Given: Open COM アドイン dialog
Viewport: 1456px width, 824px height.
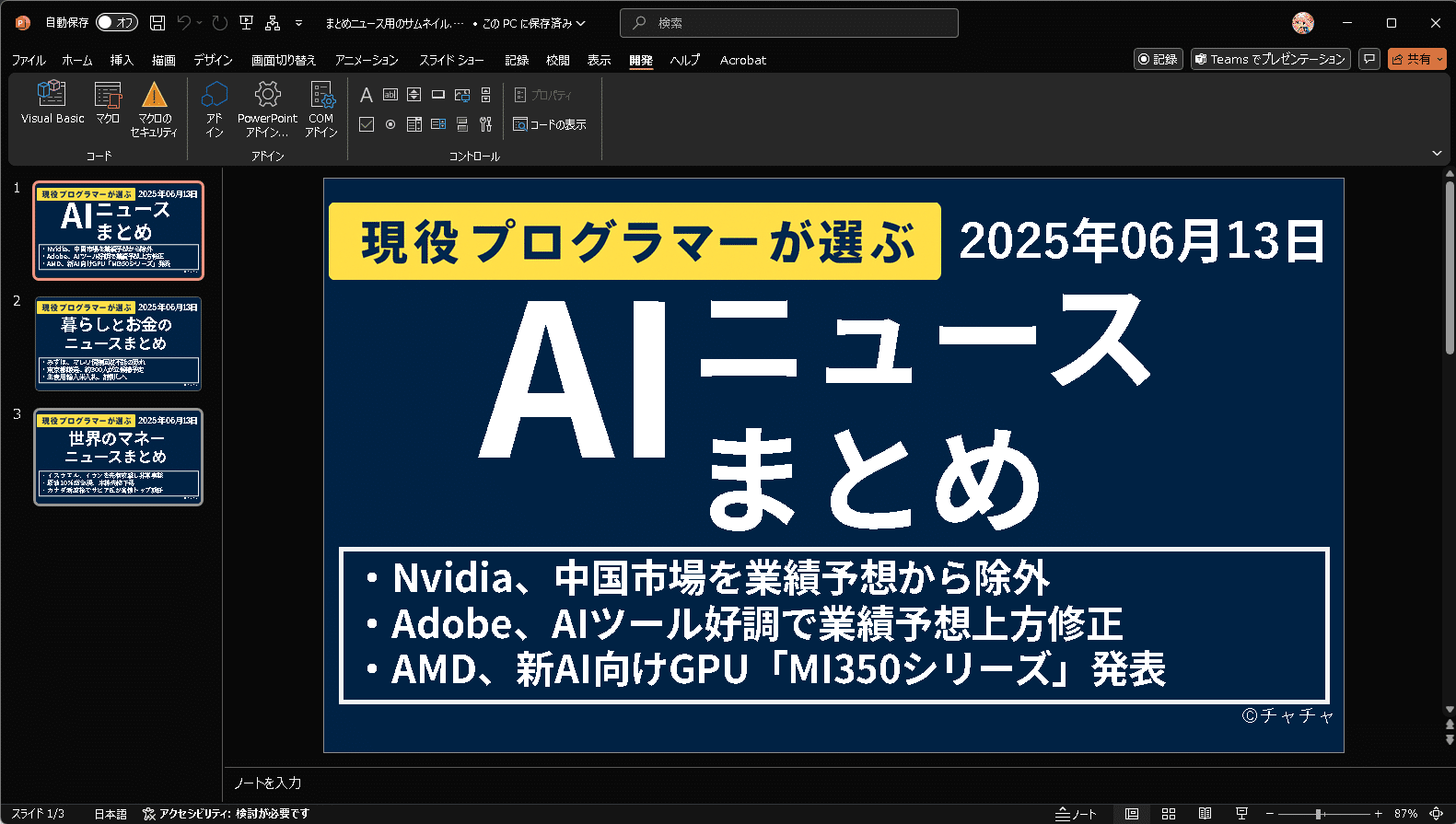Looking at the screenshot, I should (x=321, y=110).
